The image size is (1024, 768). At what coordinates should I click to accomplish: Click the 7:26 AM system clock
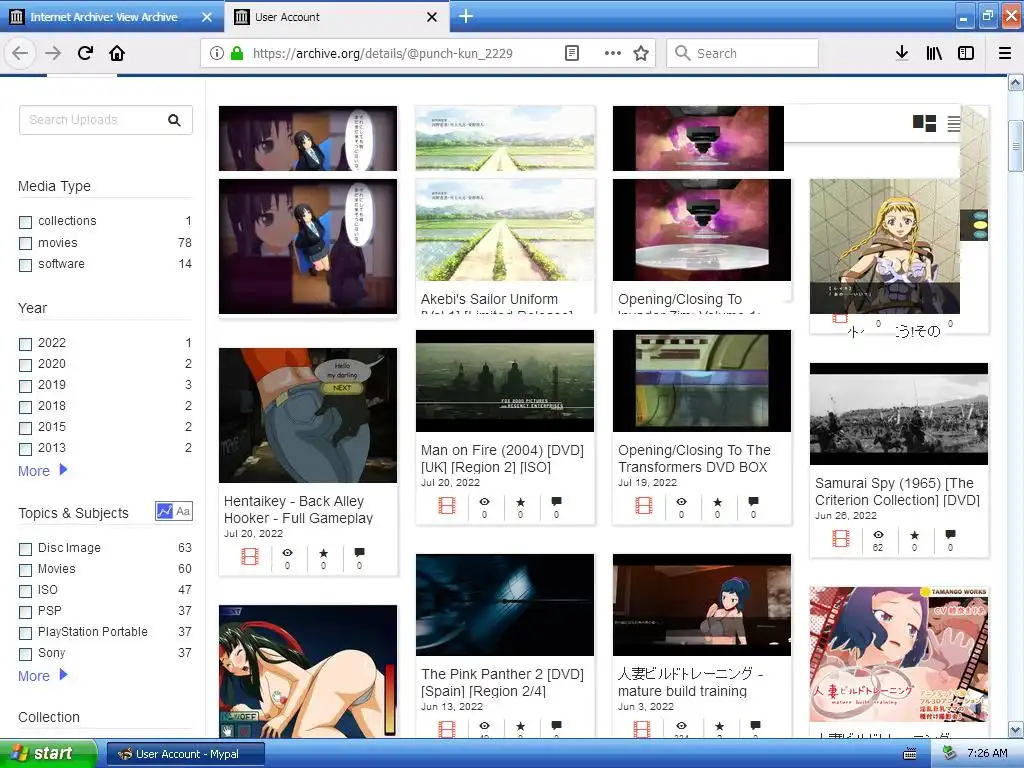click(x=987, y=753)
